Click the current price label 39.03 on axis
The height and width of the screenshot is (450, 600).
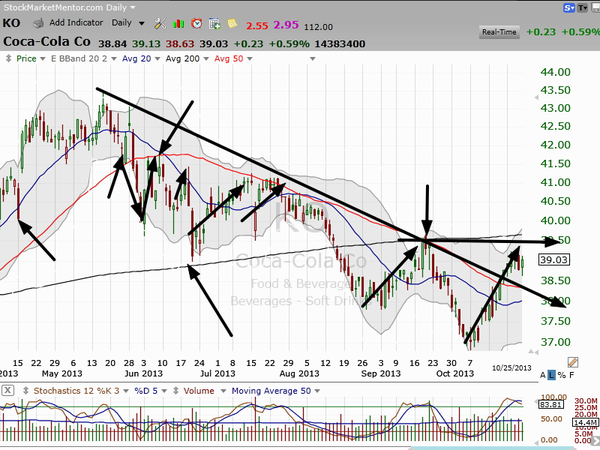(x=554, y=260)
